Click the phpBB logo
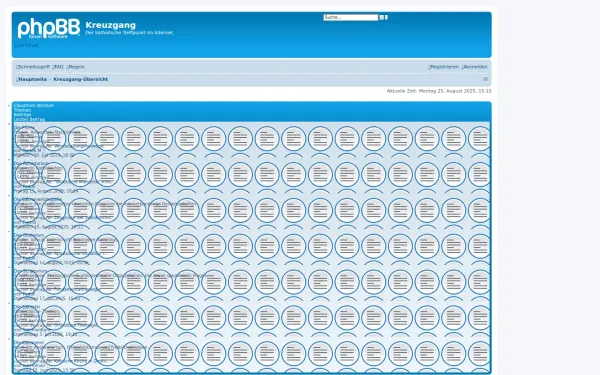The height and width of the screenshot is (375, 600). click(49, 28)
